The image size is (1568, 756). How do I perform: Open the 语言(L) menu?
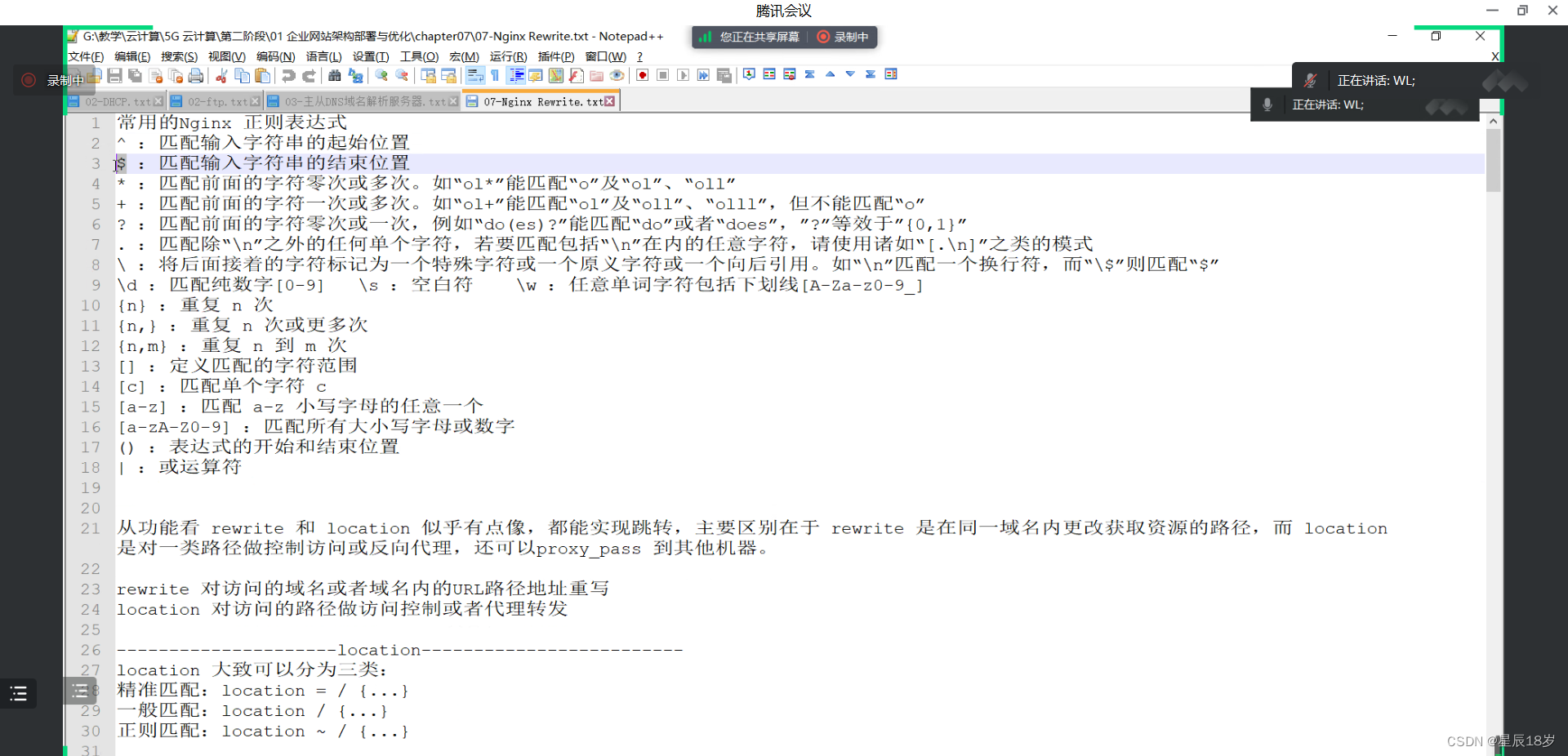(323, 56)
